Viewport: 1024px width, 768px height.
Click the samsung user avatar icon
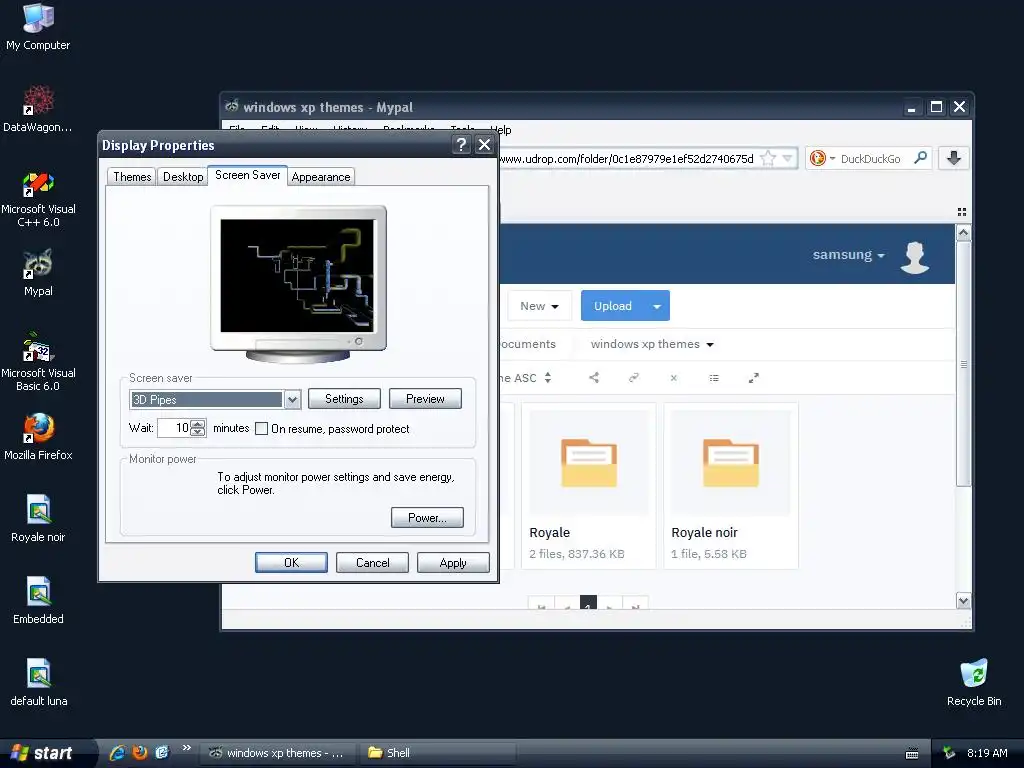[914, 257]
